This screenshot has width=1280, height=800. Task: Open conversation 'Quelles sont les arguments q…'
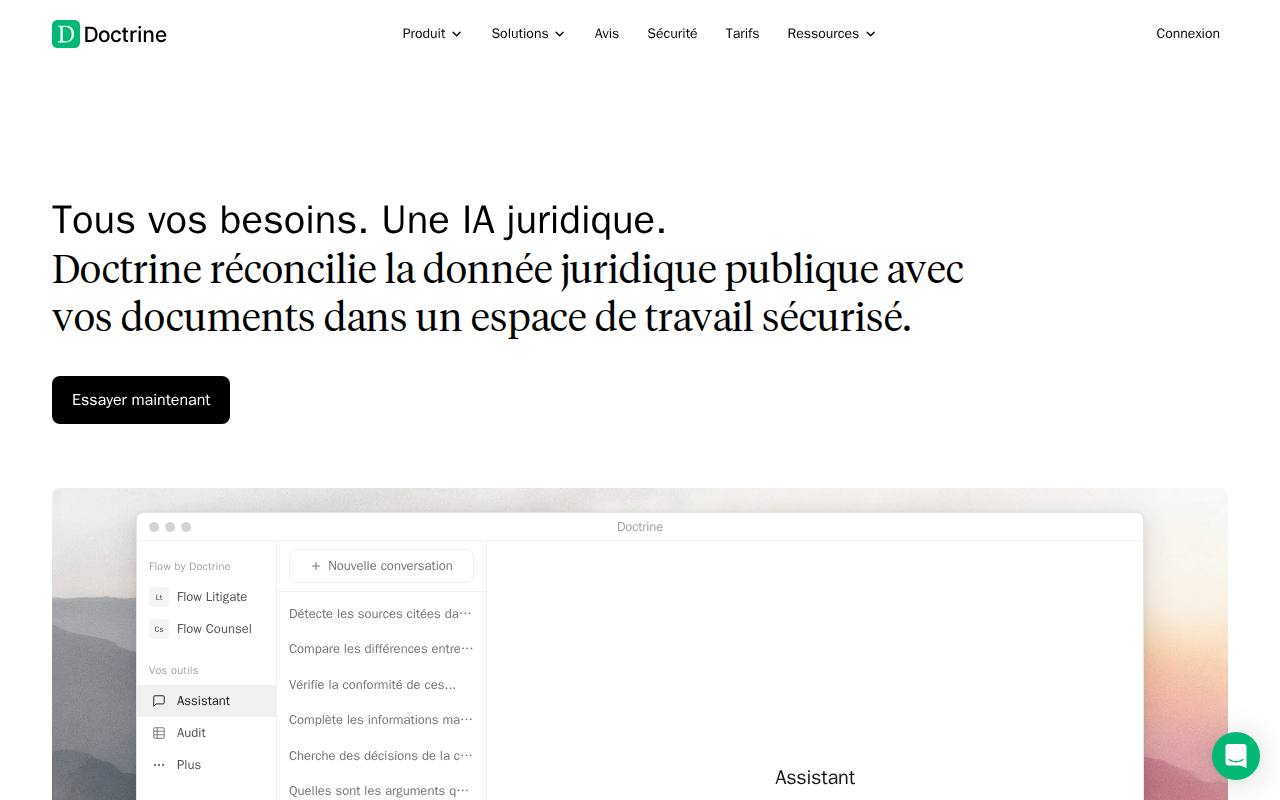click(379, 791)
